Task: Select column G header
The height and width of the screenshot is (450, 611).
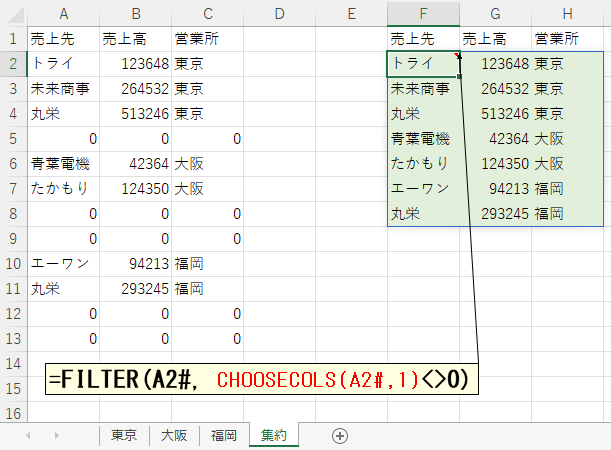Action: coord(495,14)
